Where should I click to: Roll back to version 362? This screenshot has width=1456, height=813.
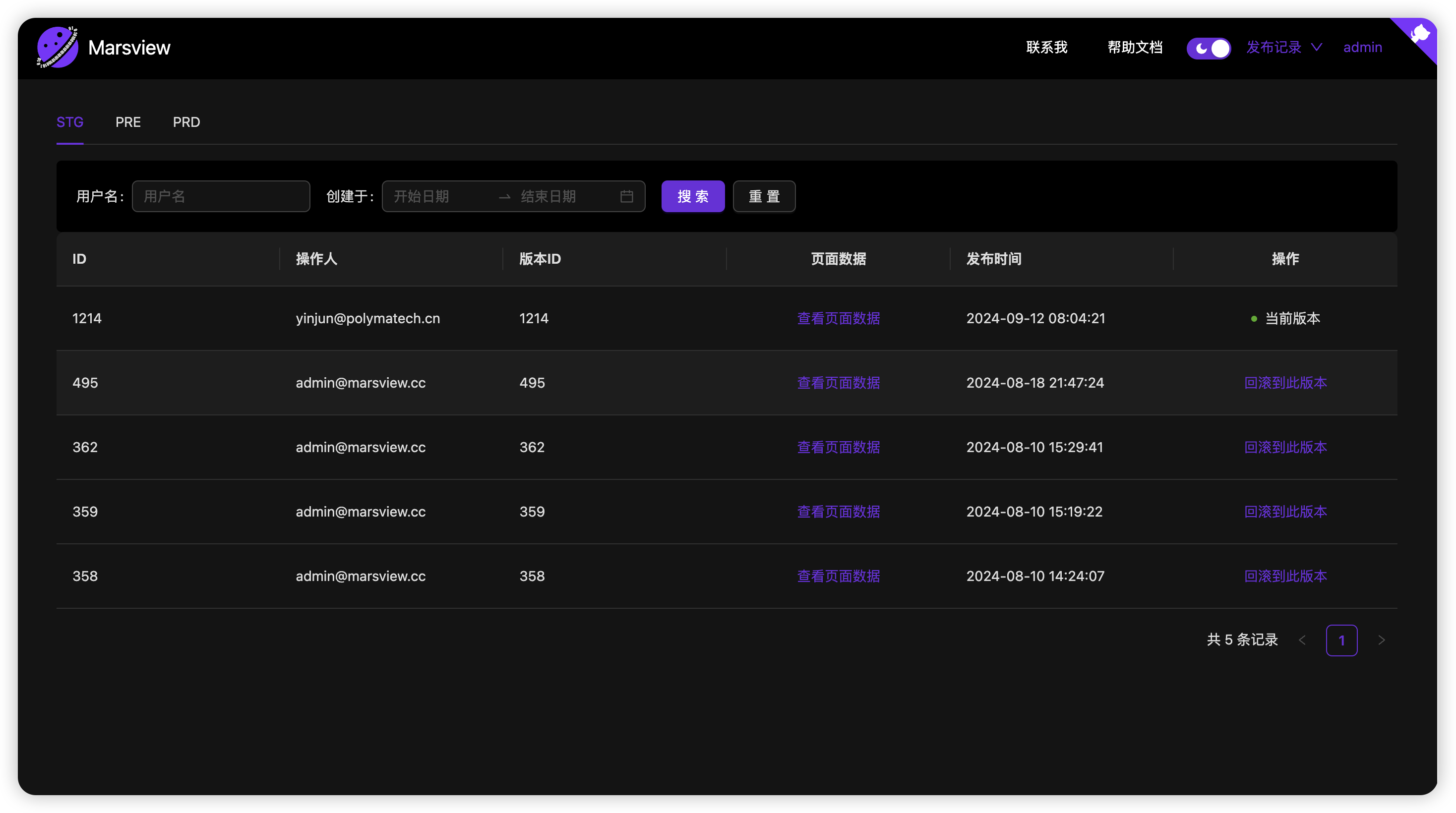(1285, 447)
